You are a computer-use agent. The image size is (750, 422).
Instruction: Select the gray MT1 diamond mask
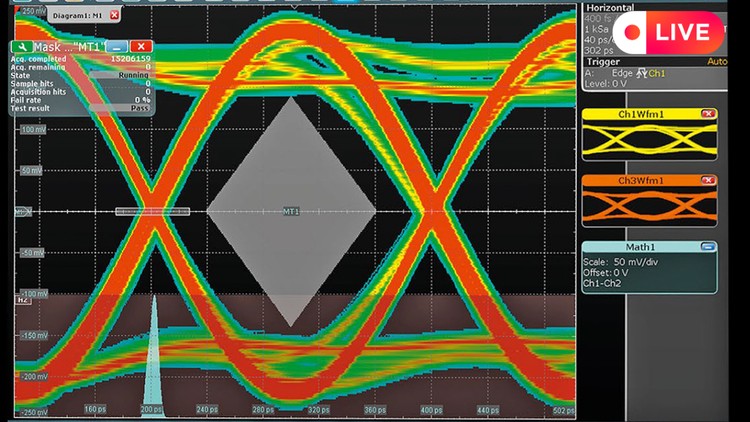tap(291, 211)
